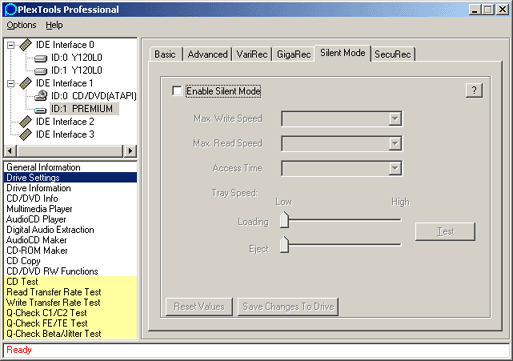Click the tray speed Test button
Screen dimensions: 513x361
point(445,231)
